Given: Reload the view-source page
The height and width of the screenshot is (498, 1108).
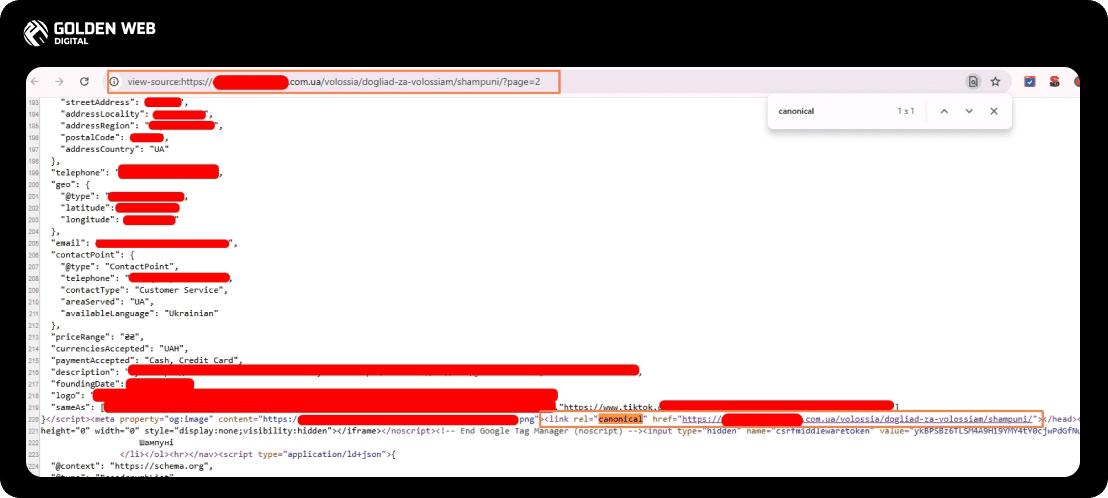Looking at the screenshot, I should [84, 81].
